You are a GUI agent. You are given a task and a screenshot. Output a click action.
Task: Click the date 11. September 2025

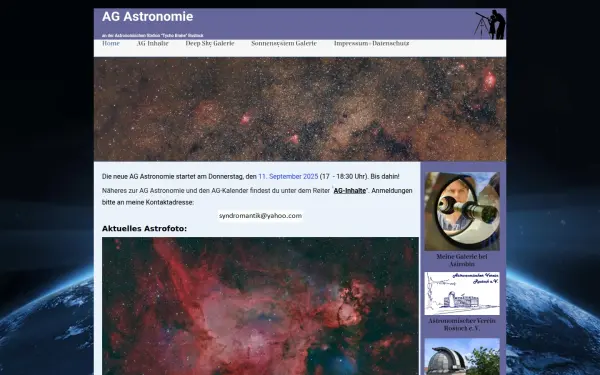[288, 176]
